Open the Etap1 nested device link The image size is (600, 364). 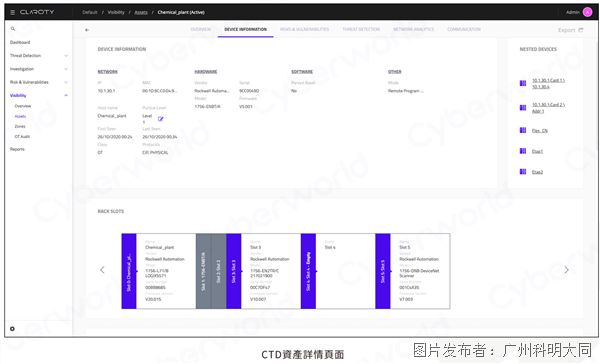click(x=537, y=151)
